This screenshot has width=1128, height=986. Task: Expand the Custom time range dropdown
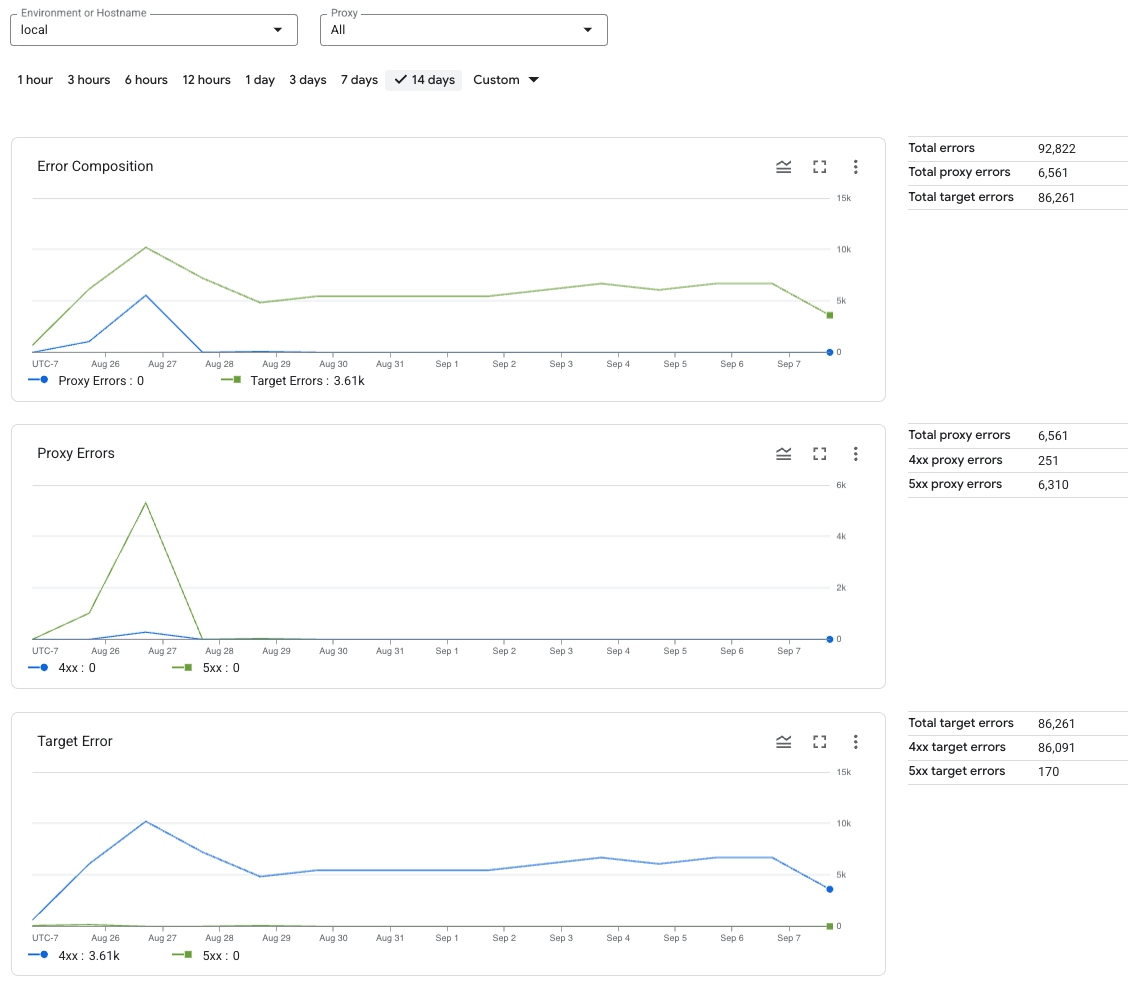point(506,80)
